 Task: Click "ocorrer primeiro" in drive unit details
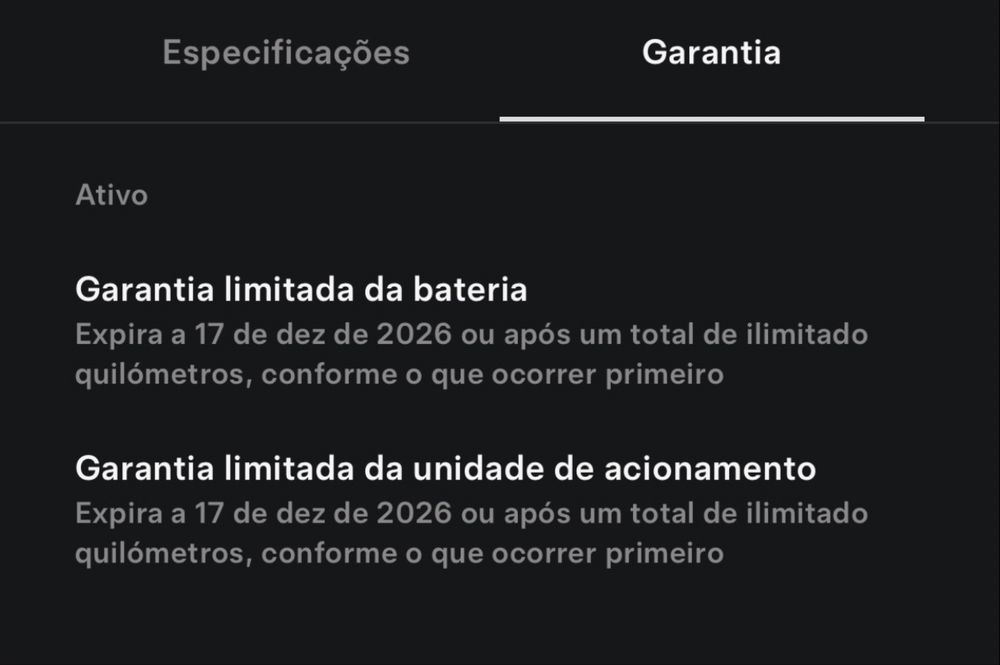[610, 553]
